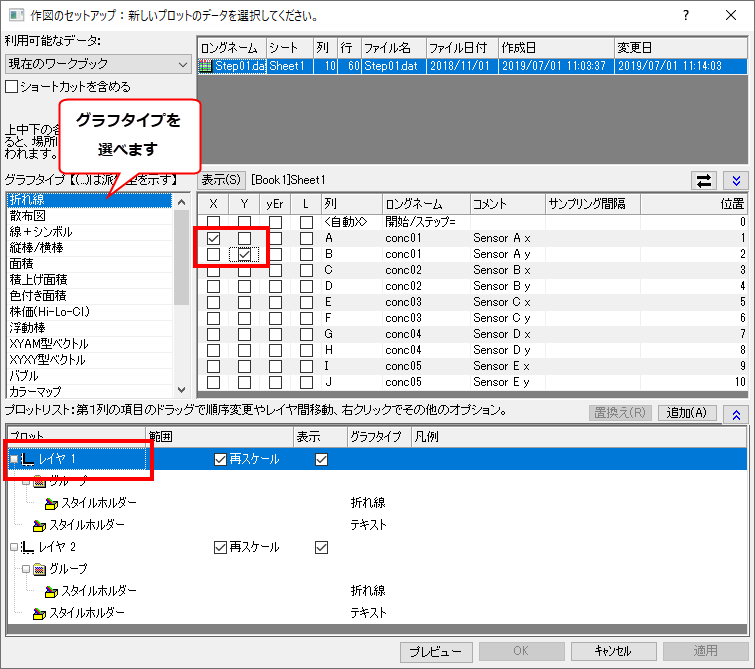The image size is (755, 669).
Task: Choose カラーマップ graph type
Action: click(x=37, y=391)
